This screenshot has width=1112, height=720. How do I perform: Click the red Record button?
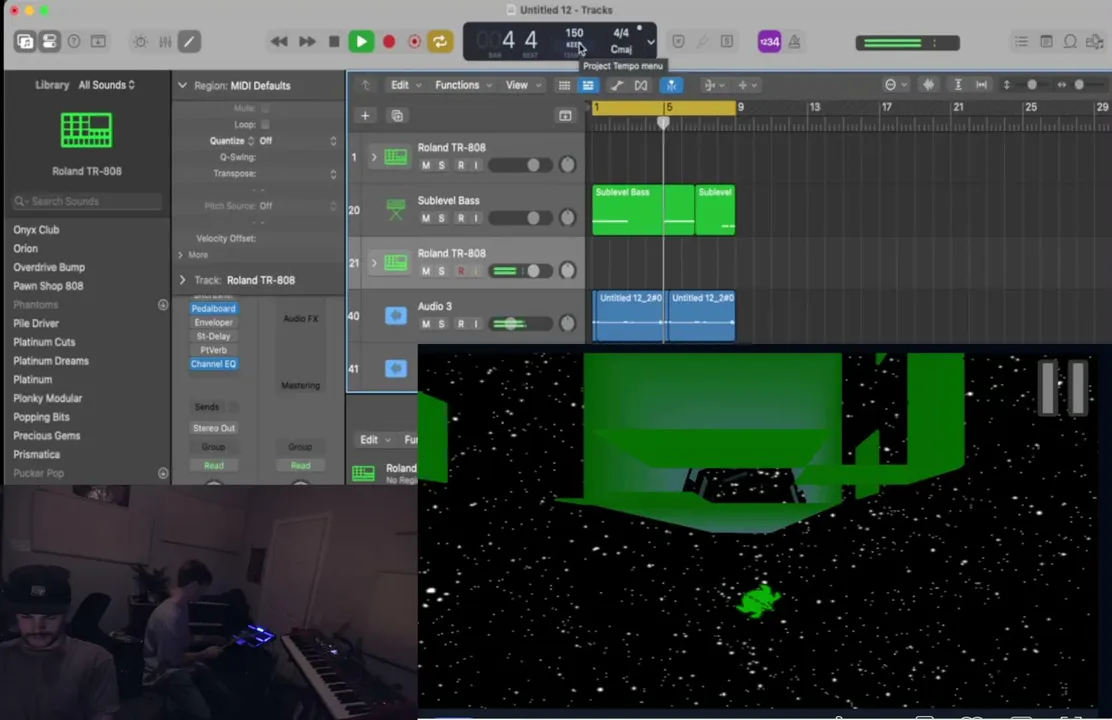pos(389,41)
